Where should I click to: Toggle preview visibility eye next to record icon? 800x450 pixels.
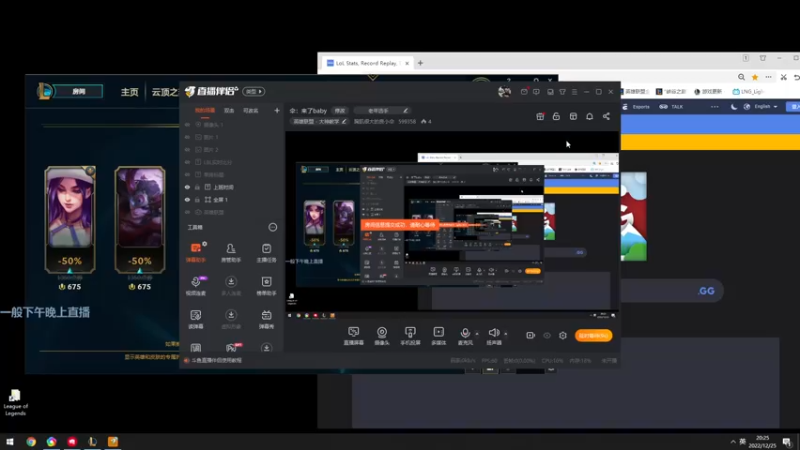[x=547, y=335]
